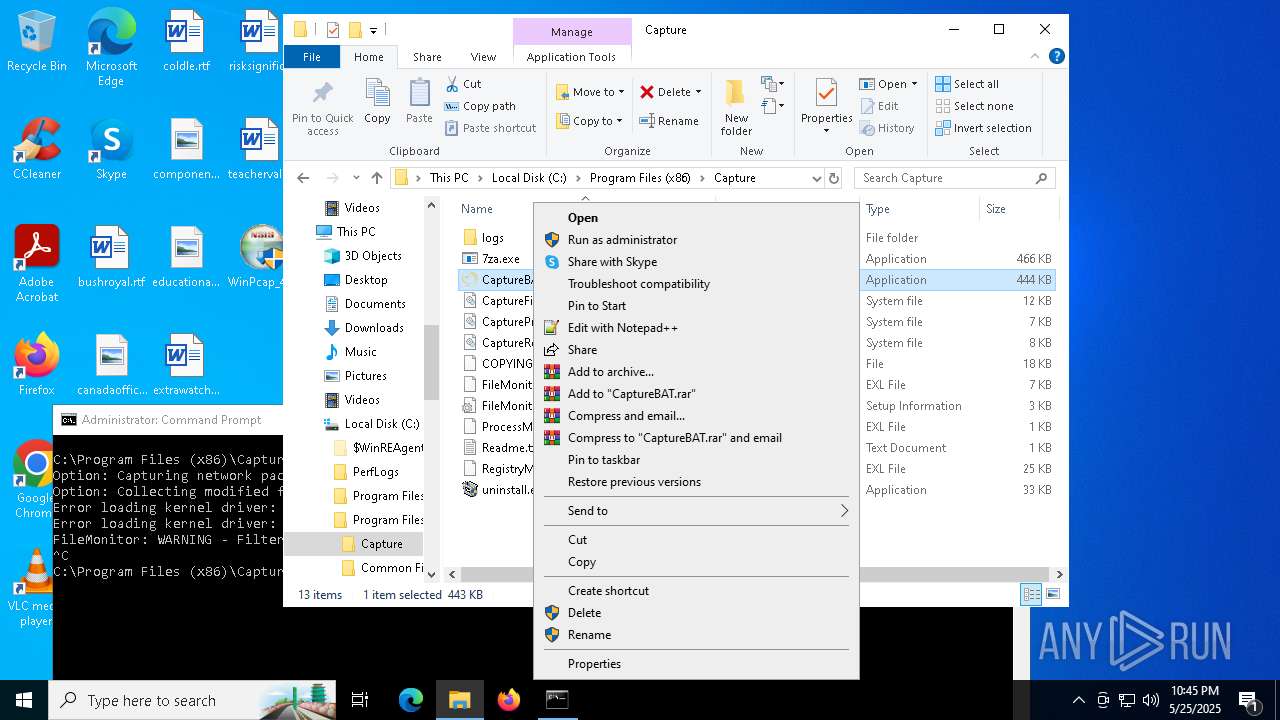1280x720 pixels.
Task: Click Select none in ribbon
Action: [974, 106]
